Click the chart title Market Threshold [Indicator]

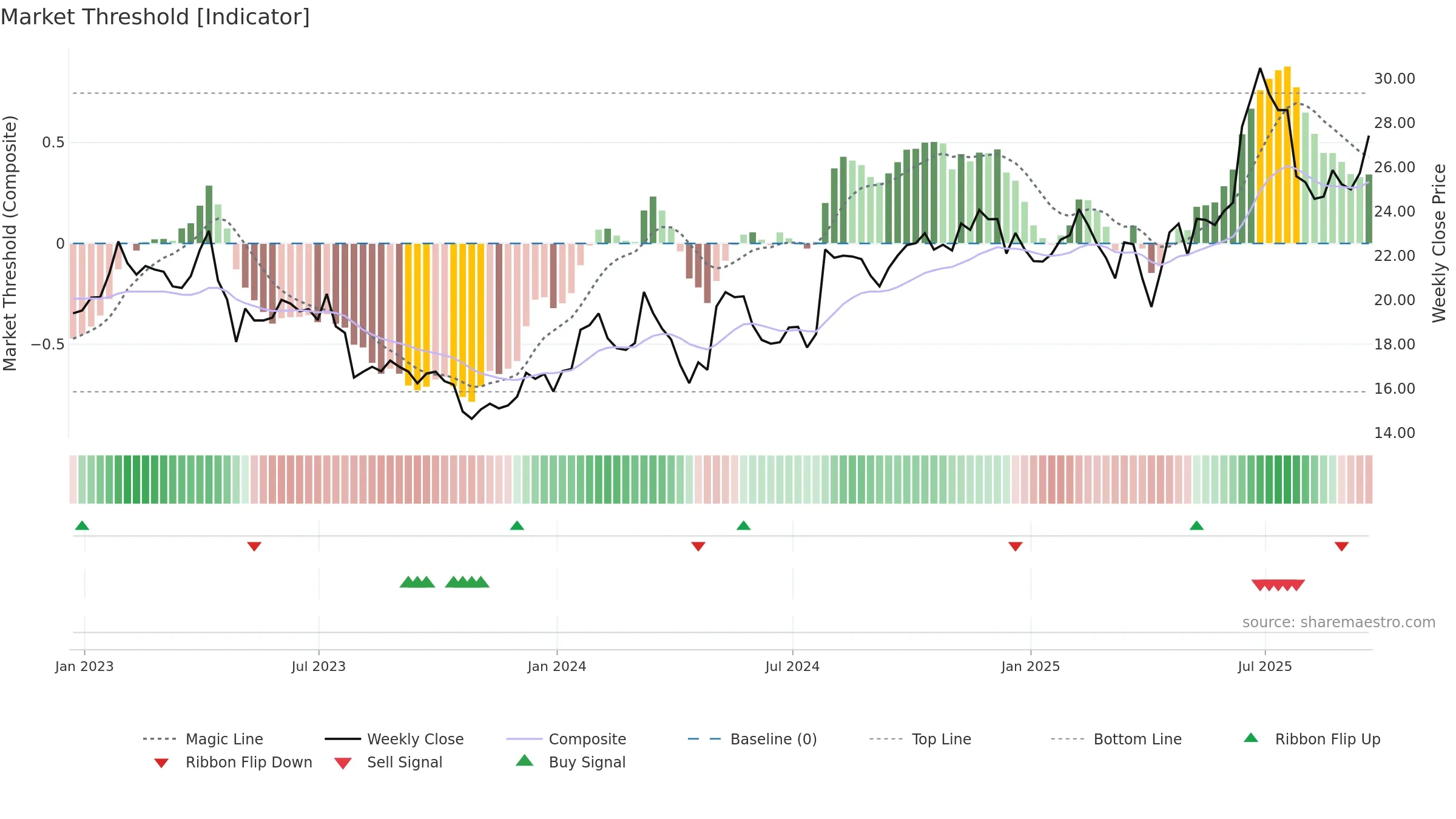[x=155, y=17]
